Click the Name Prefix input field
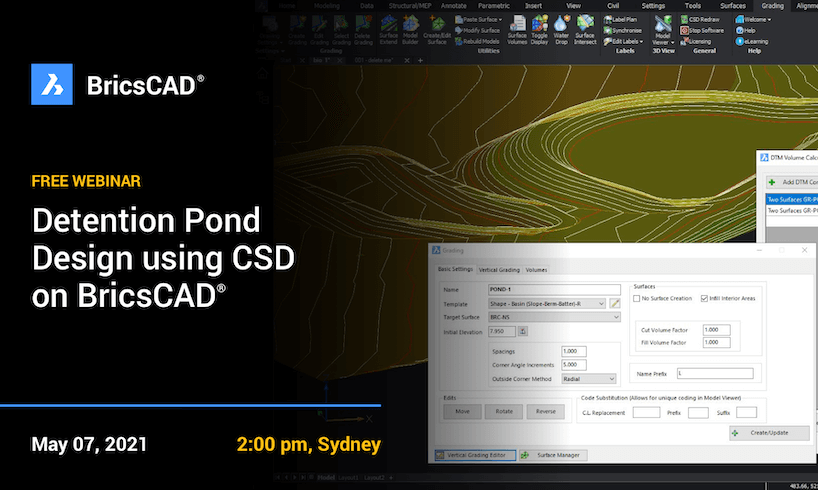The image size is (818, 490). tap(715, 373)
